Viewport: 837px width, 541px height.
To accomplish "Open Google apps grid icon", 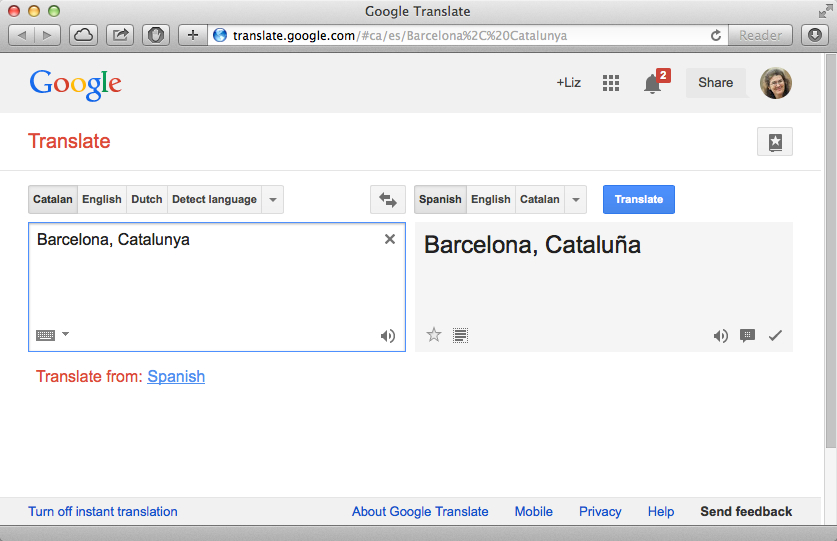I will 611,83.
